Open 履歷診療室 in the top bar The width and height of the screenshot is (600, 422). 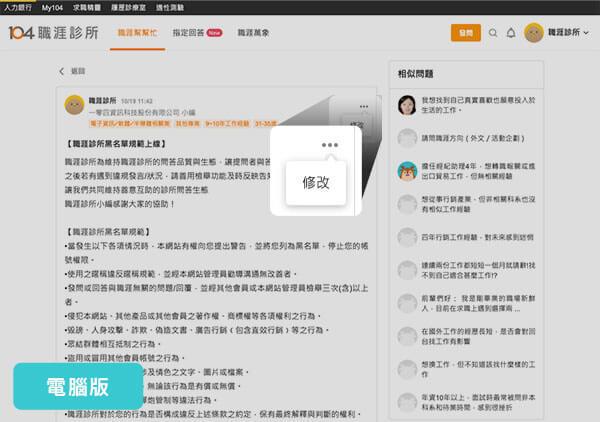(128, 7)
